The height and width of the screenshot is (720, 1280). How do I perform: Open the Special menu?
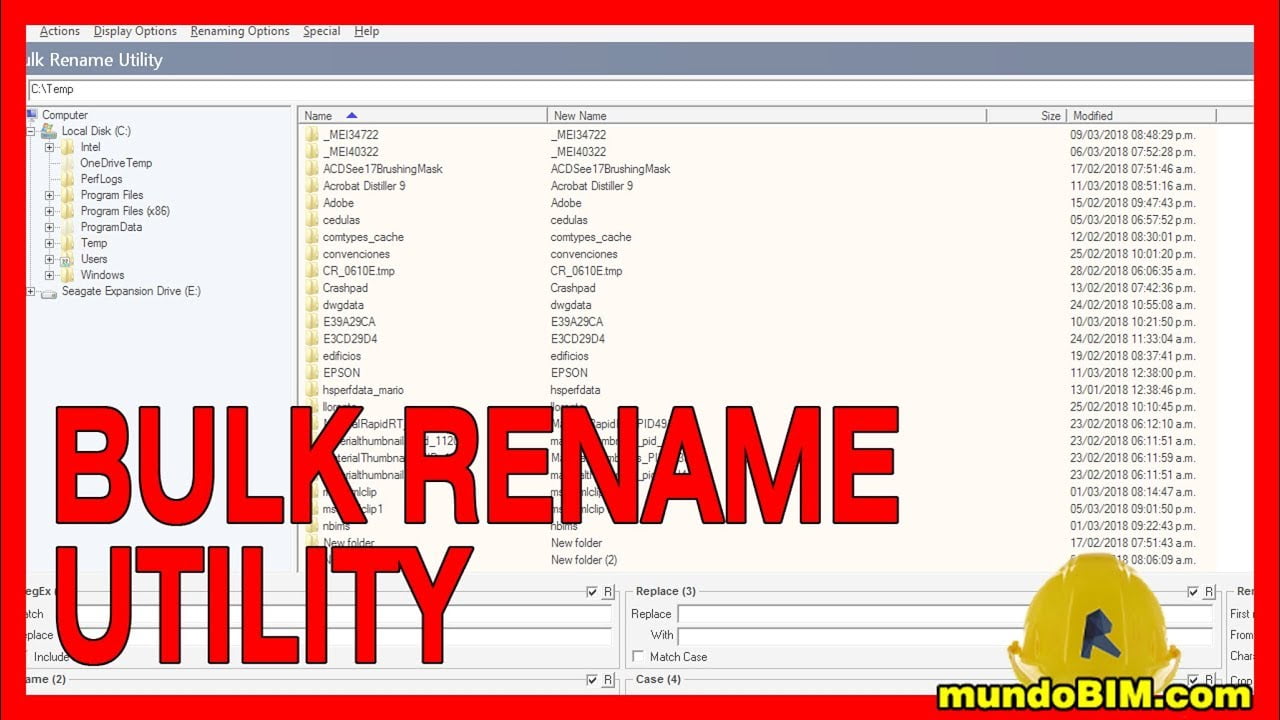tap(322, 31)
